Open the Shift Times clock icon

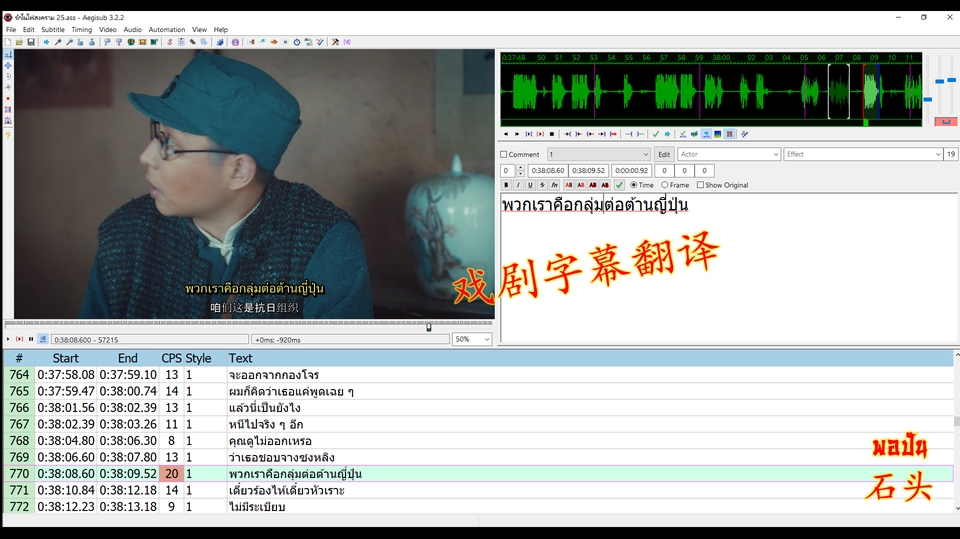297,42
